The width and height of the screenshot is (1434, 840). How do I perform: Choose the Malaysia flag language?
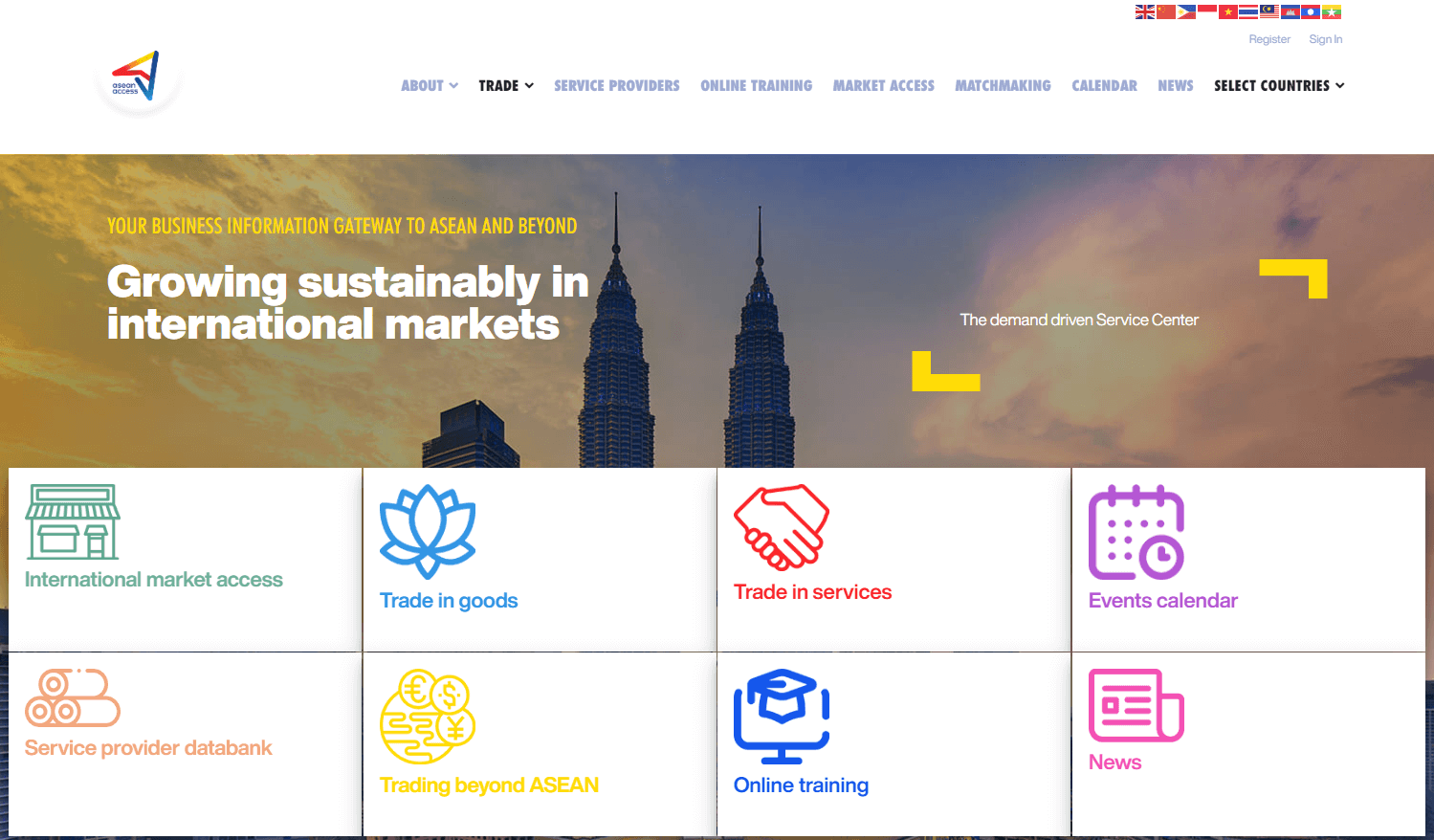[x=1269, y=11]
